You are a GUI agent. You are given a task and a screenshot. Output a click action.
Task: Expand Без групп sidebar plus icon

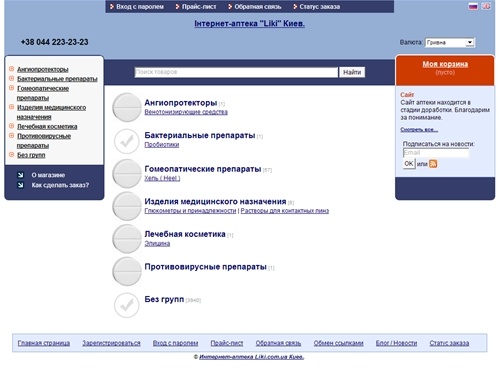[11, 155]
